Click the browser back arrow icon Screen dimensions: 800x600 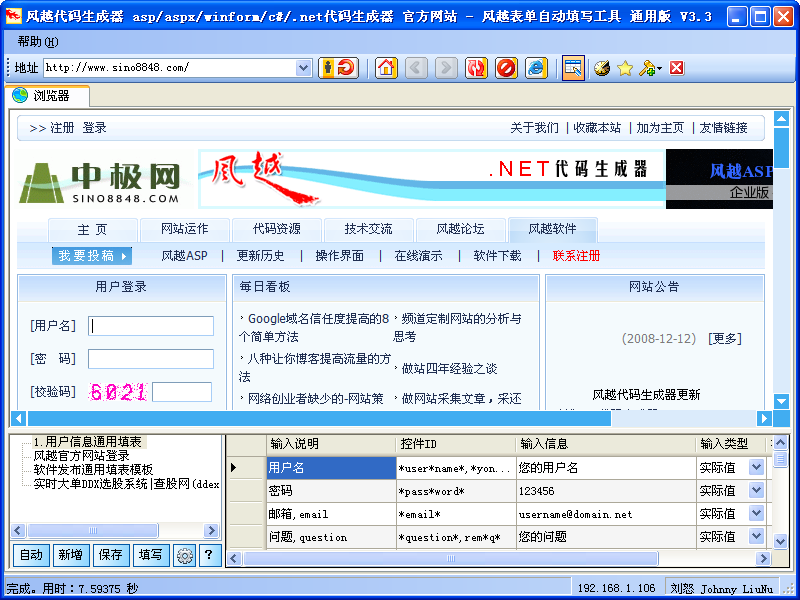click(416, 68)
